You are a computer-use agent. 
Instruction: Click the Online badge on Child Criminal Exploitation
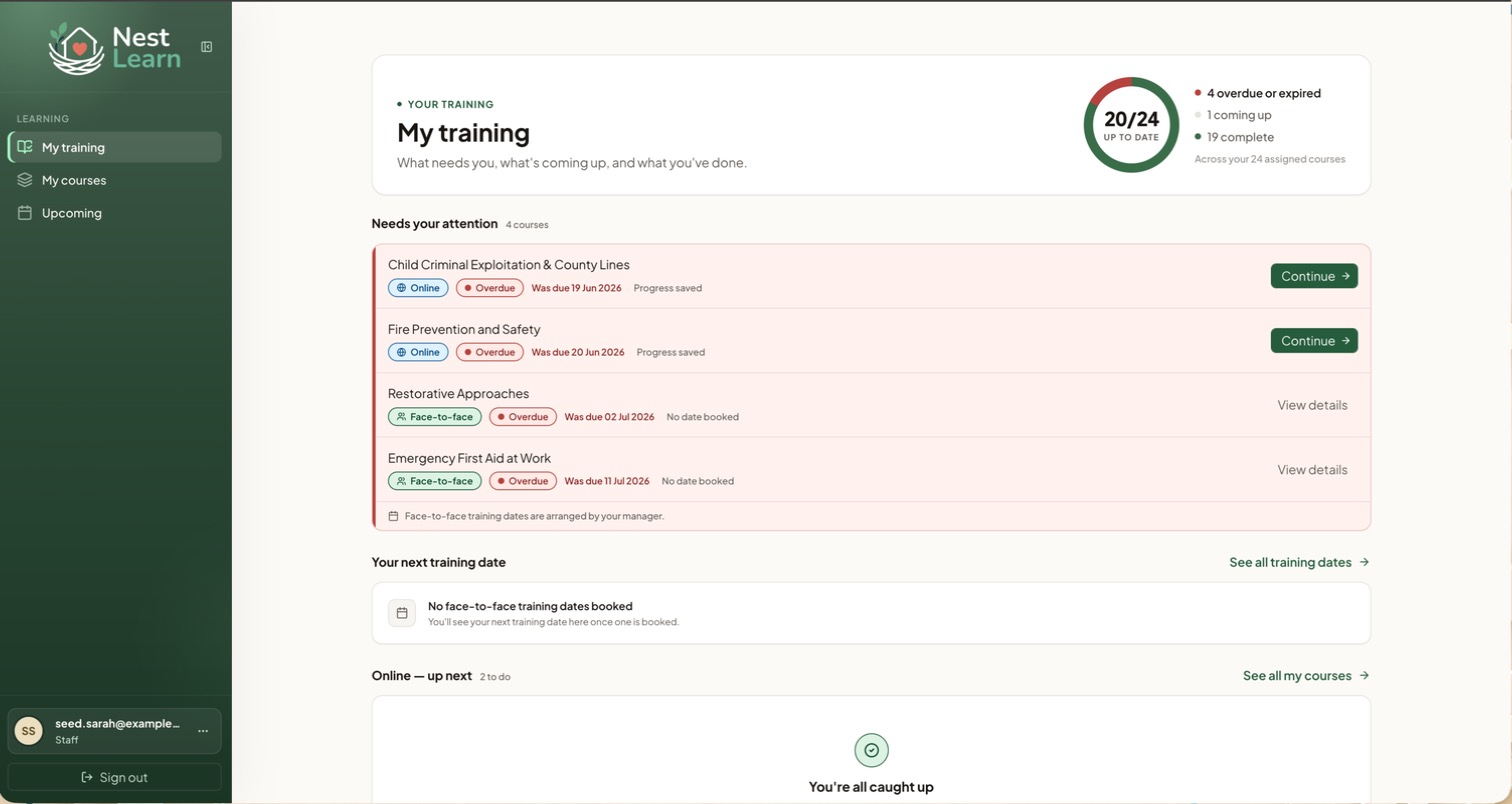point(418,288)
